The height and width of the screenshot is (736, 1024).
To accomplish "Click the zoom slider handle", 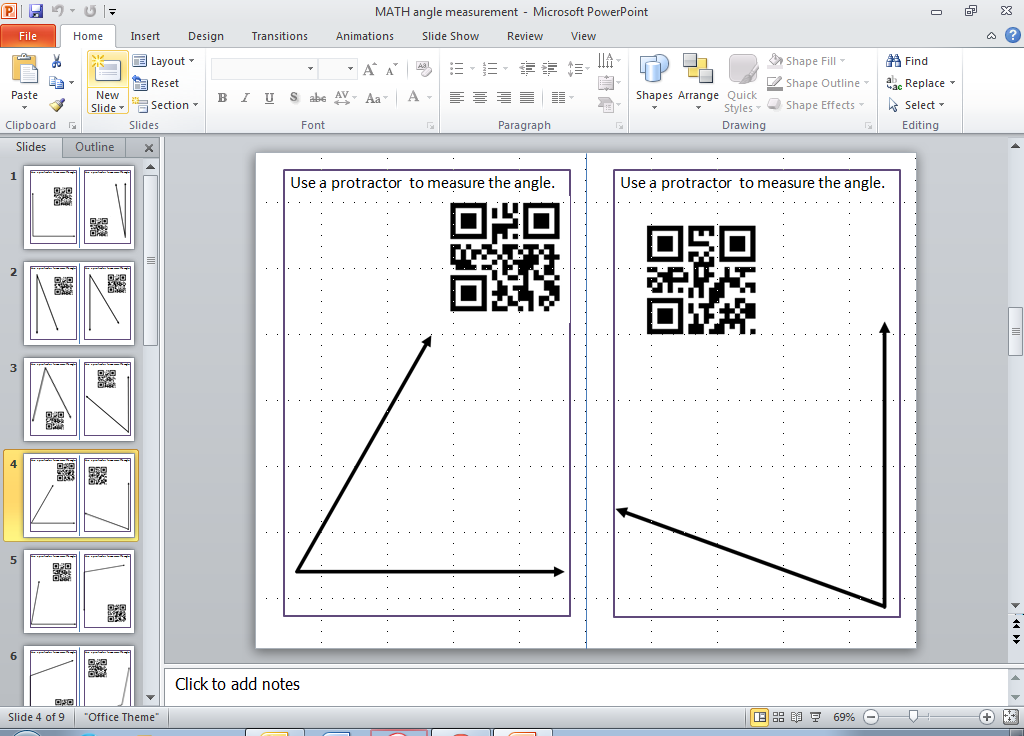I will click(913, 716).
